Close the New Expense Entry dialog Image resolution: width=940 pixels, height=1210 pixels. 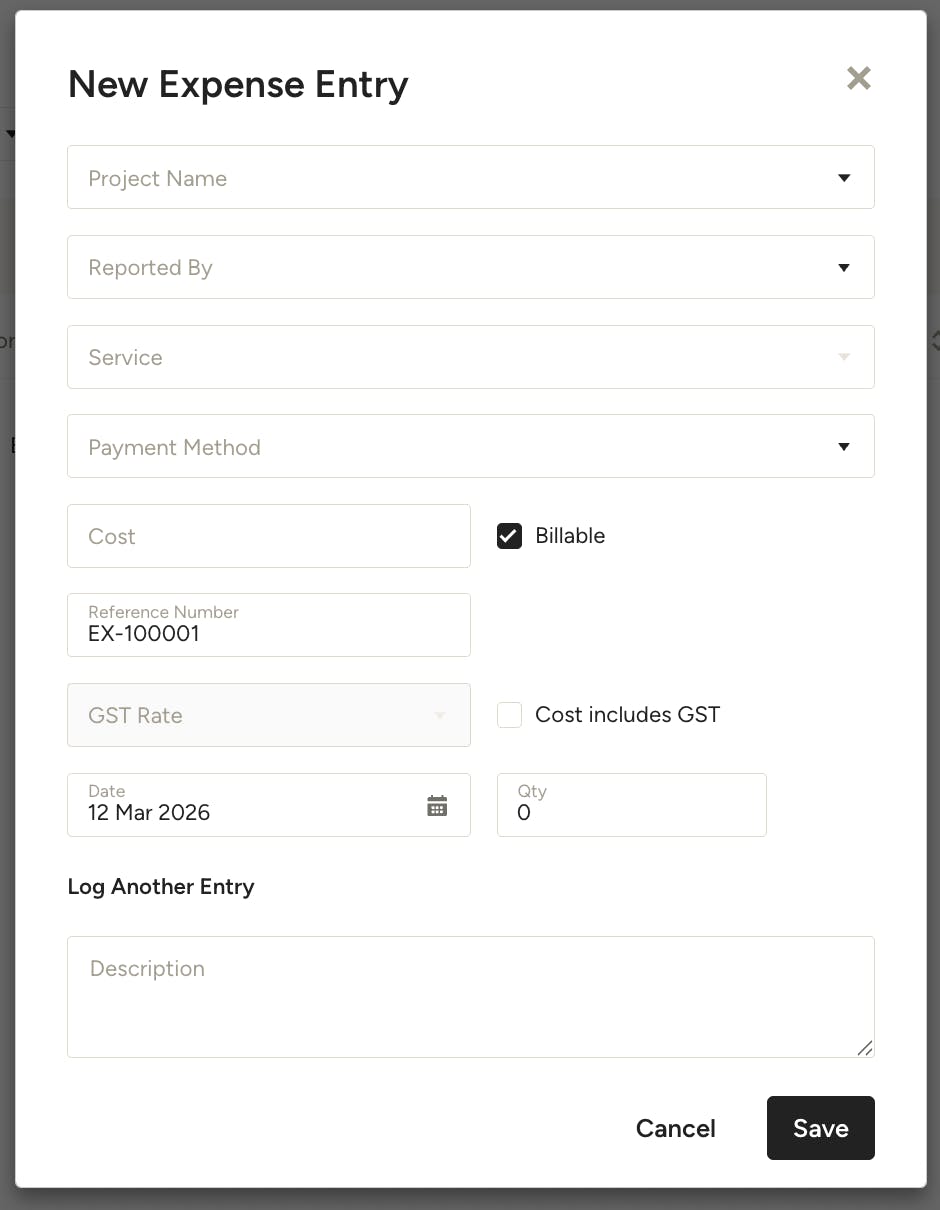tap(858, 79)
